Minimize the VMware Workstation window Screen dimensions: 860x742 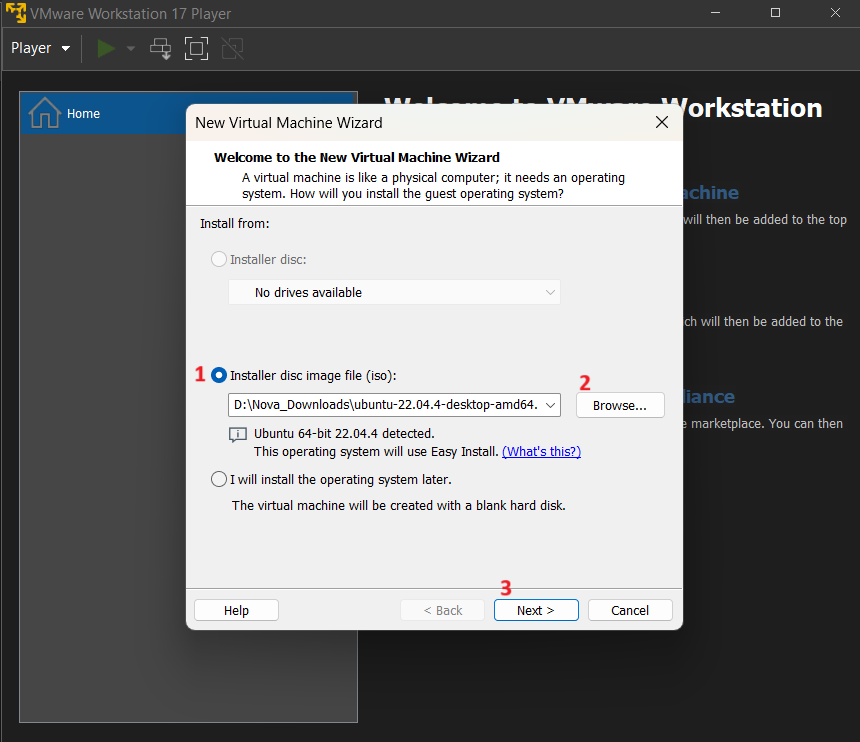coord(715,13)
